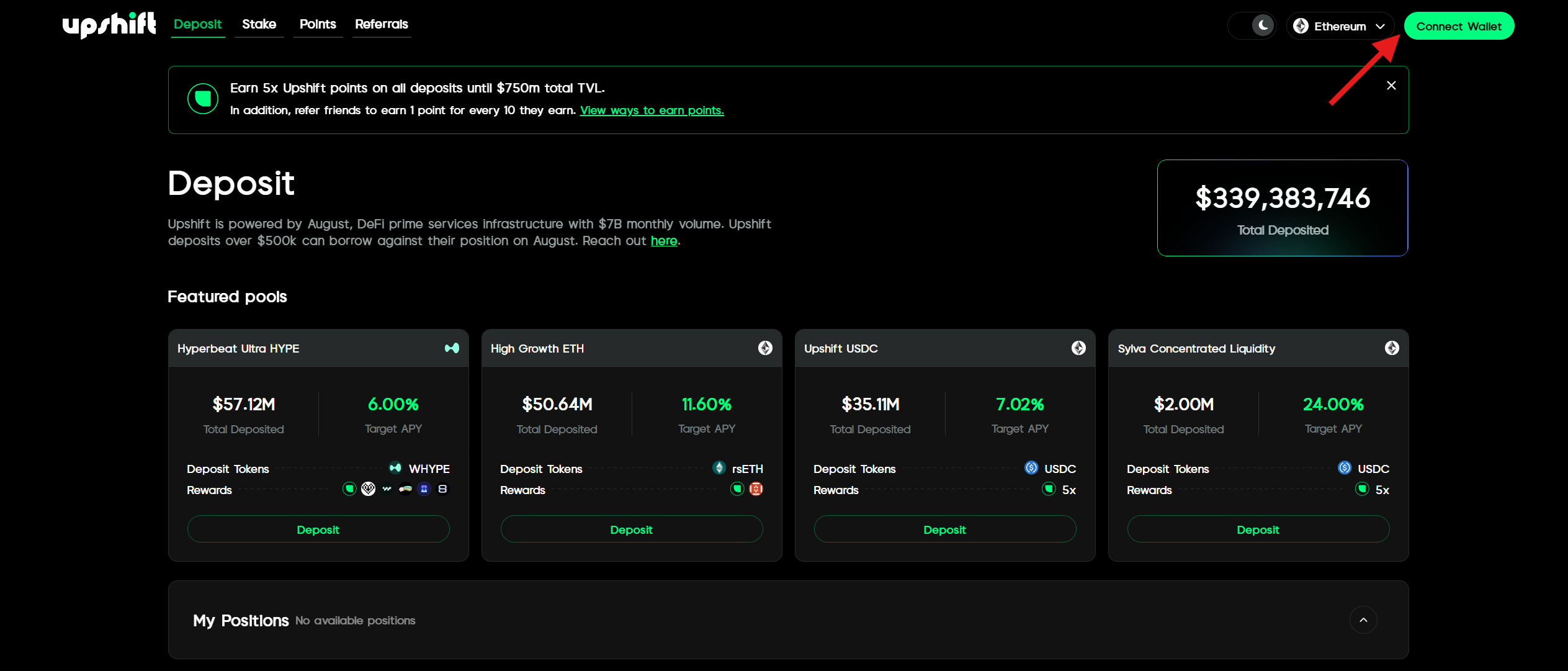
Task: Dismiss the 5x points banner
Action: 1391,86
